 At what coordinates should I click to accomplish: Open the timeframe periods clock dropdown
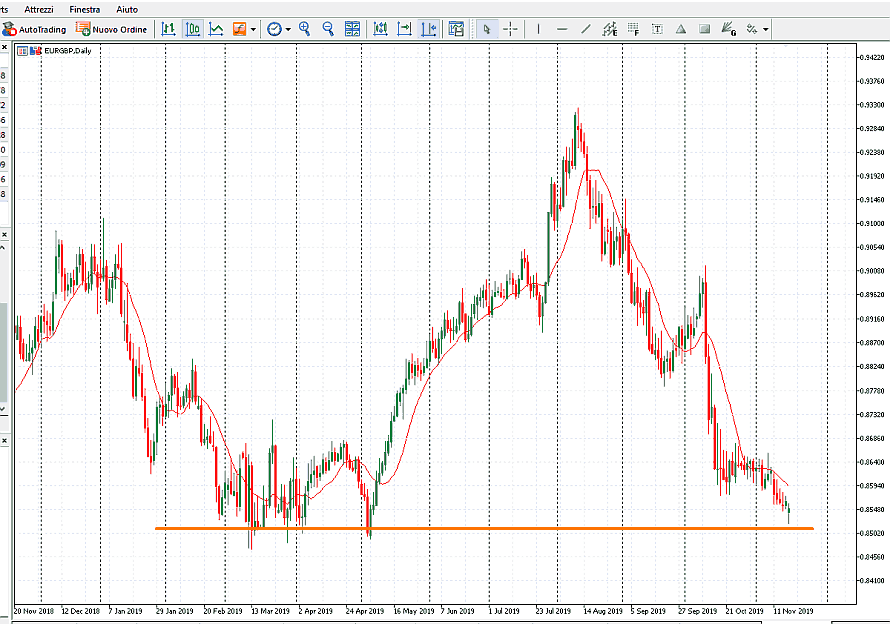point(279,29)
